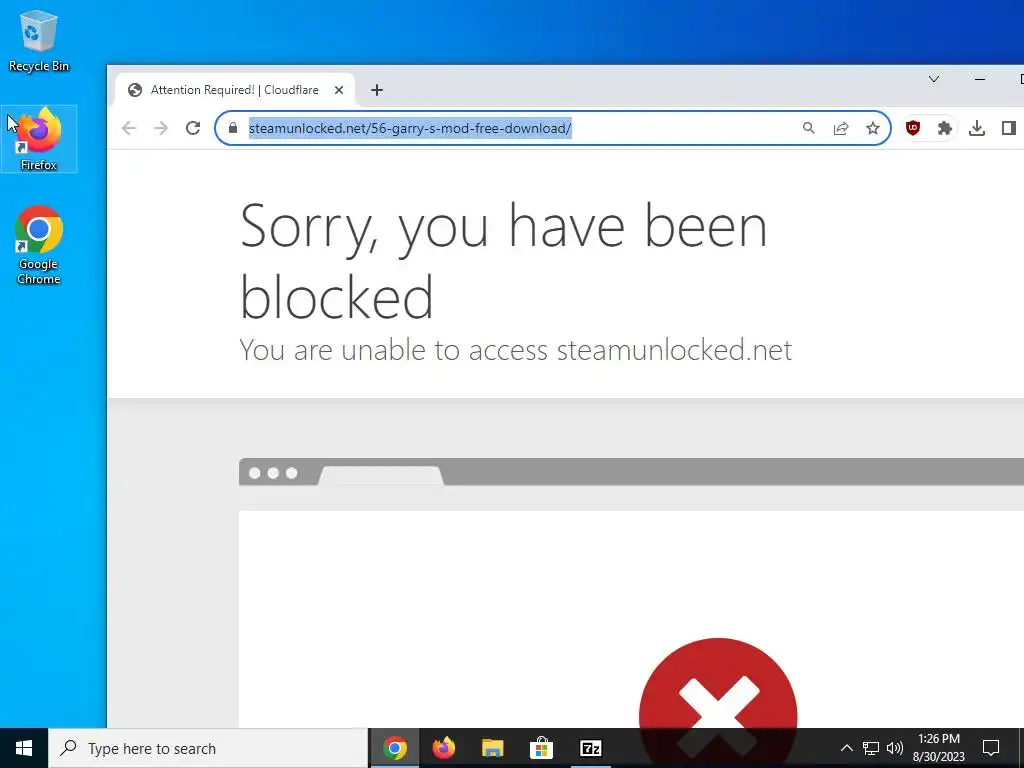Open network status in system tray
1024x768 pixels.
click(x=871, y=748)
